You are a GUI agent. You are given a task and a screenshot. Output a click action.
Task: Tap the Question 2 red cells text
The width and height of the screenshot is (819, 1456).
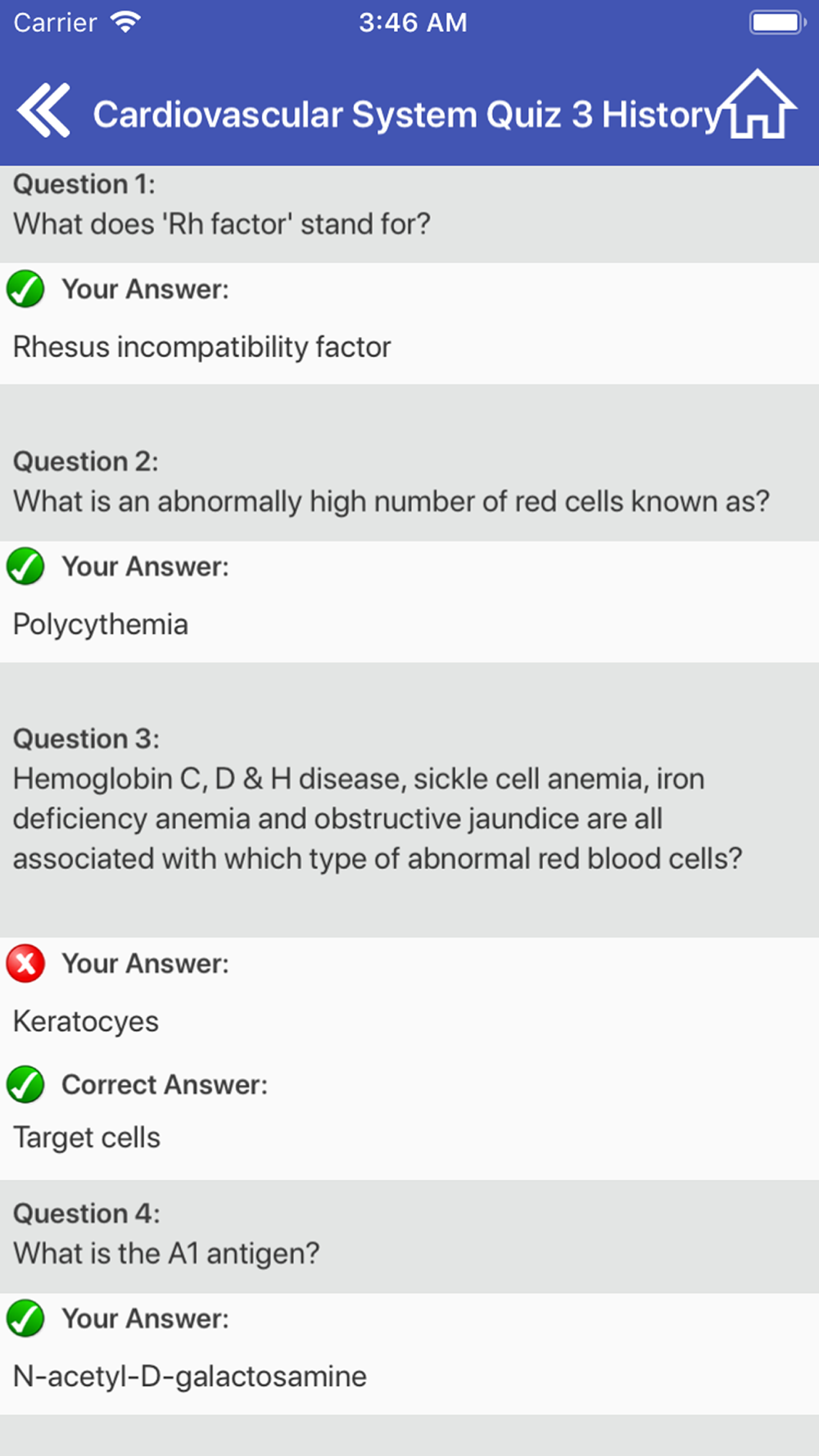pyautogui.click(x=391, y=501)
